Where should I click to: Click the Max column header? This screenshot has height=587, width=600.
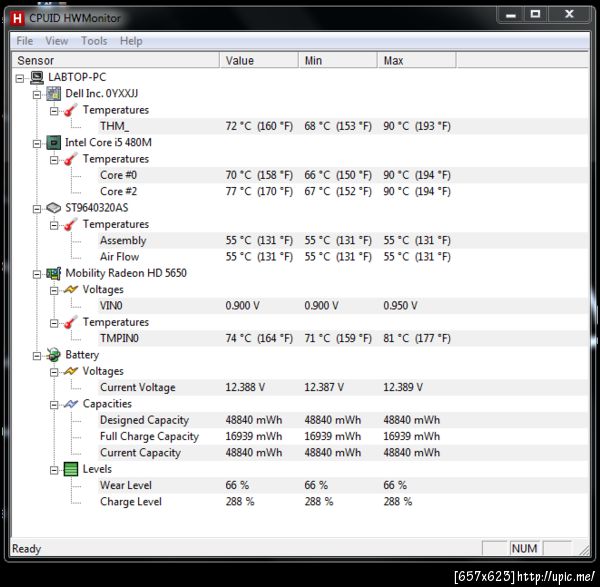coord(417,60)
